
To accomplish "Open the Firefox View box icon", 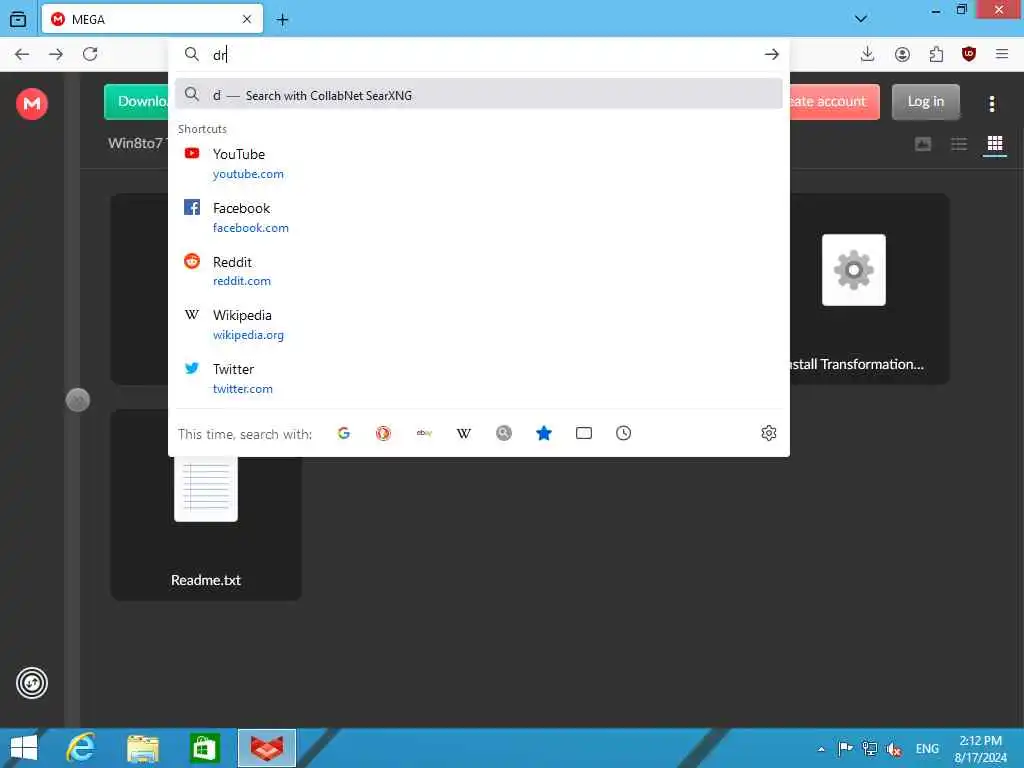I will pyautogui.click(x=18, y=20).
